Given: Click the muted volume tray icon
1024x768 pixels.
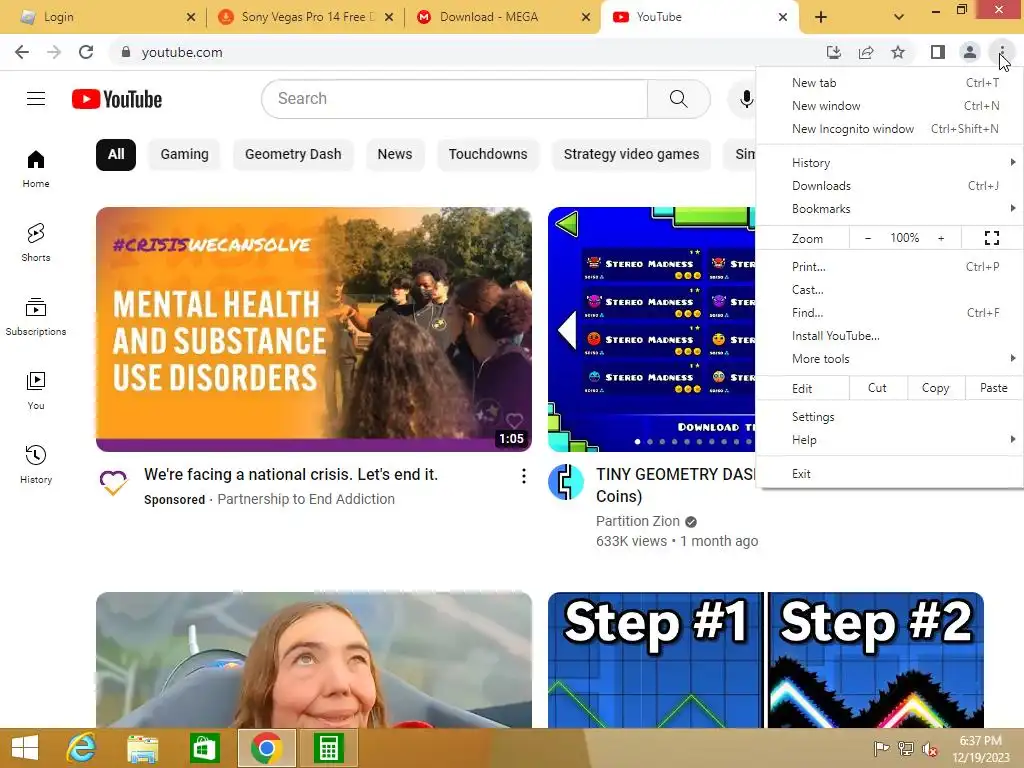Looking at the screenshot, I should [929, 749].
